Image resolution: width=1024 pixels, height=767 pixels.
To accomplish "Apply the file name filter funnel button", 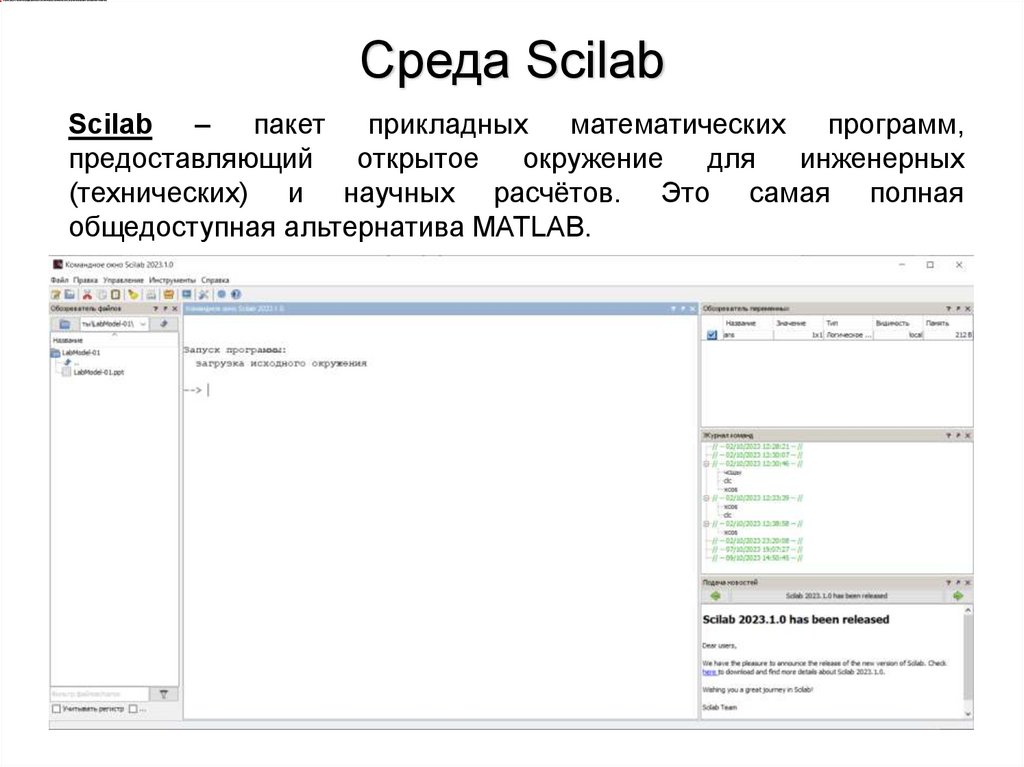I will point(164,694).
